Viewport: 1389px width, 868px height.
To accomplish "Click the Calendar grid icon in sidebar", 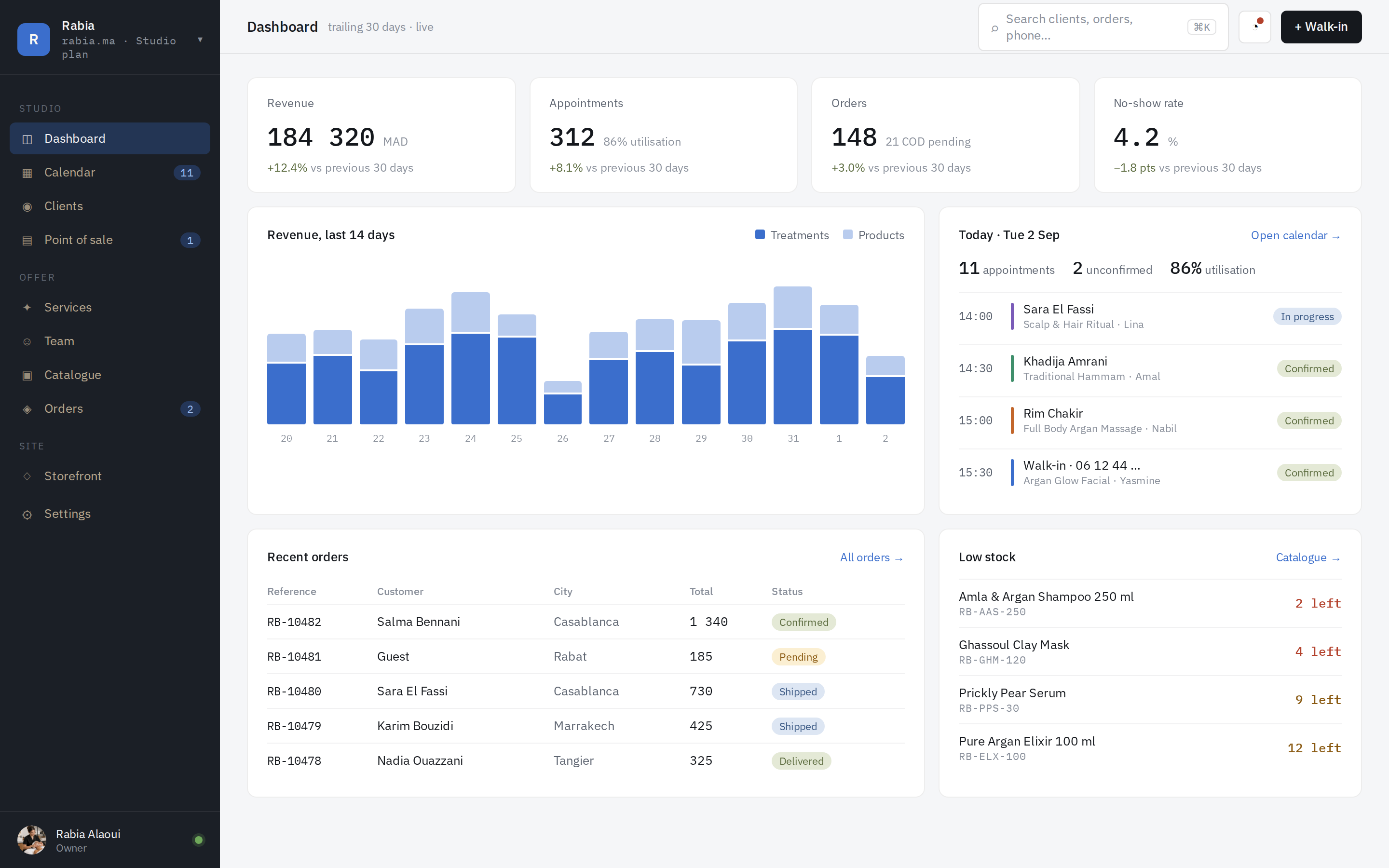I will tap(27, 173).
